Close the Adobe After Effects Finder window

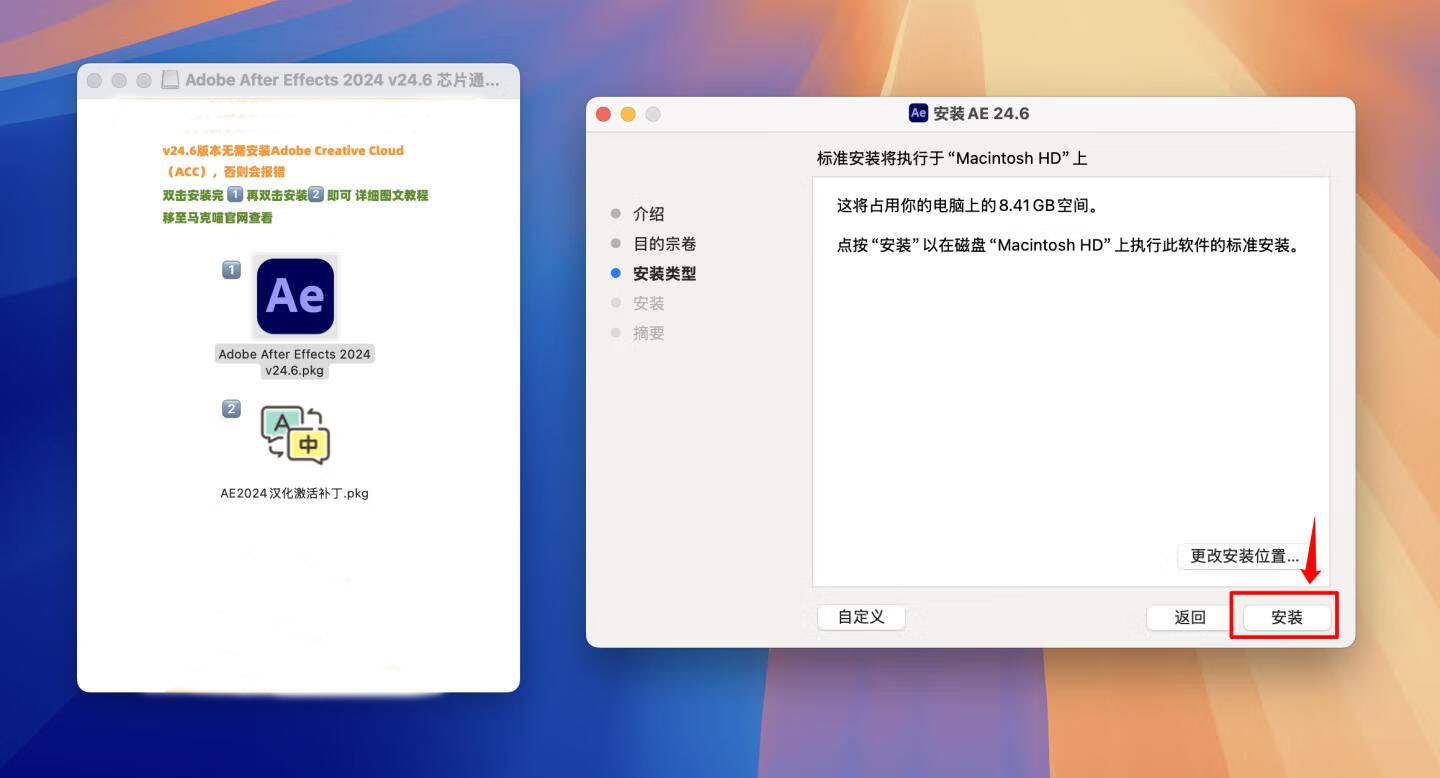(x=95, y=80)
